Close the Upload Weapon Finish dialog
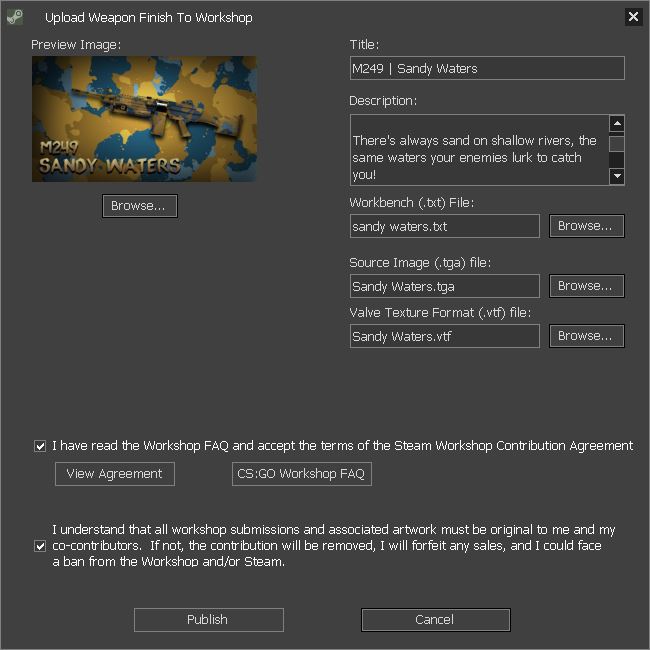This screenshot has width=650, height=650. pos(633,17)
